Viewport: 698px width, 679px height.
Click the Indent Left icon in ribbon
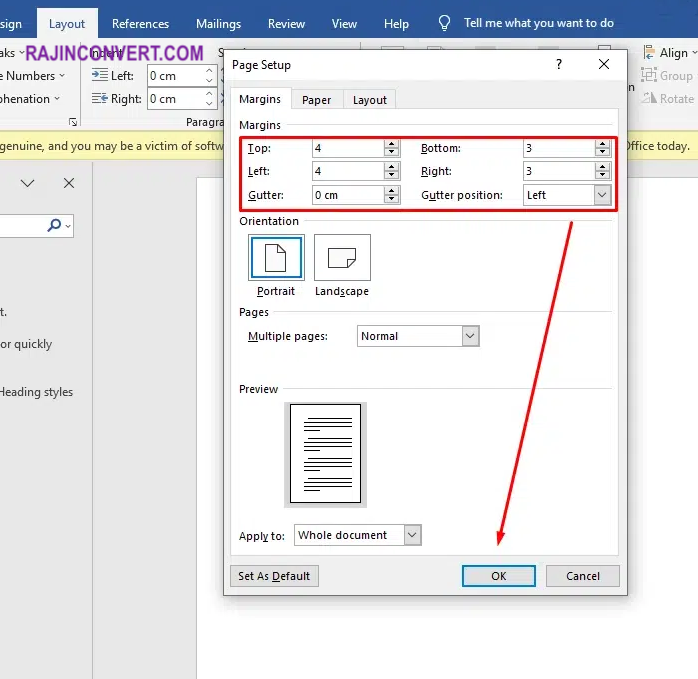pyautogui.click(x=100, y=75)
